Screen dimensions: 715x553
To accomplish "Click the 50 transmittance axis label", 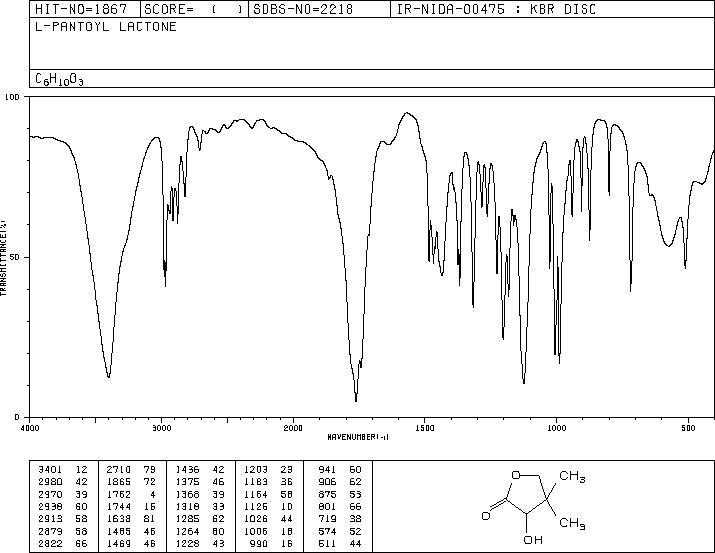I will (x=14, y=257).
